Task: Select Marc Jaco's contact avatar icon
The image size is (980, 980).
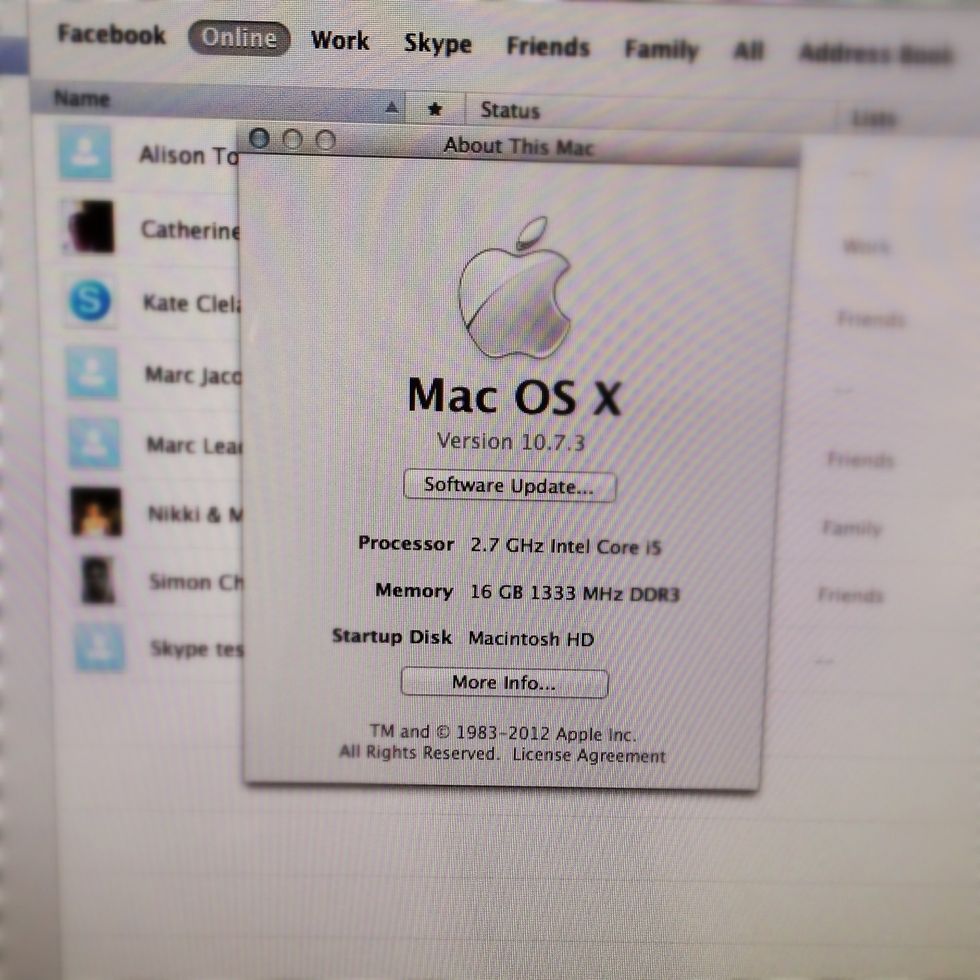Action: [x=90, y=374]
